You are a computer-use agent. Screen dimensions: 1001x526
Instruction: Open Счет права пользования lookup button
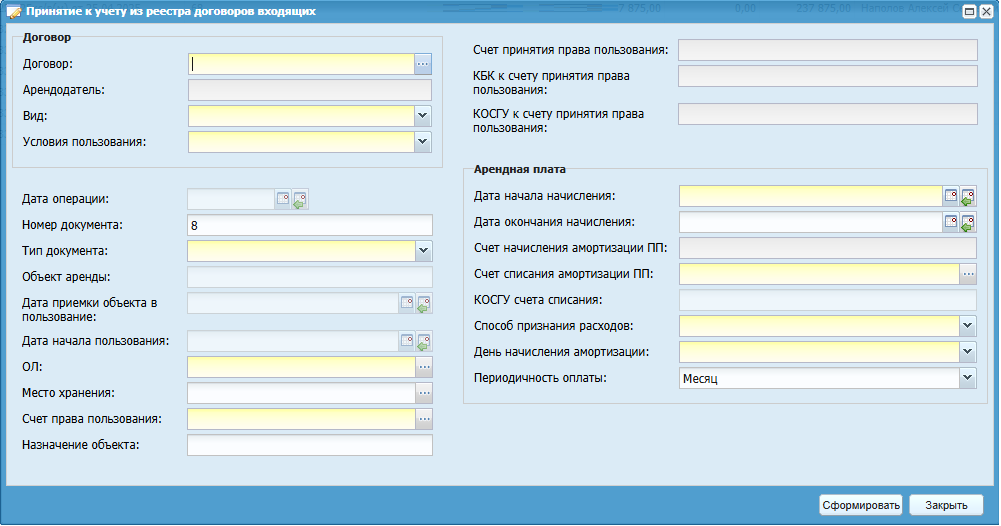pos(424,419)
